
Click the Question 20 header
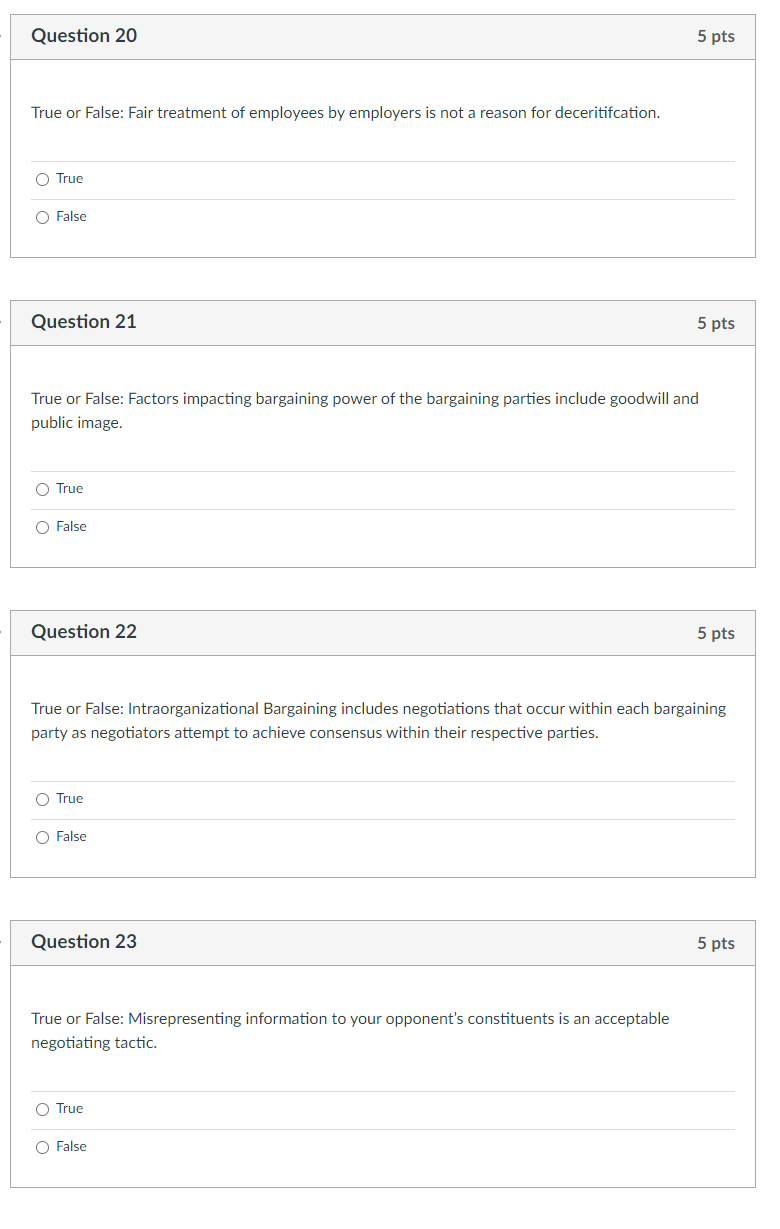click(x=84, y=36)
